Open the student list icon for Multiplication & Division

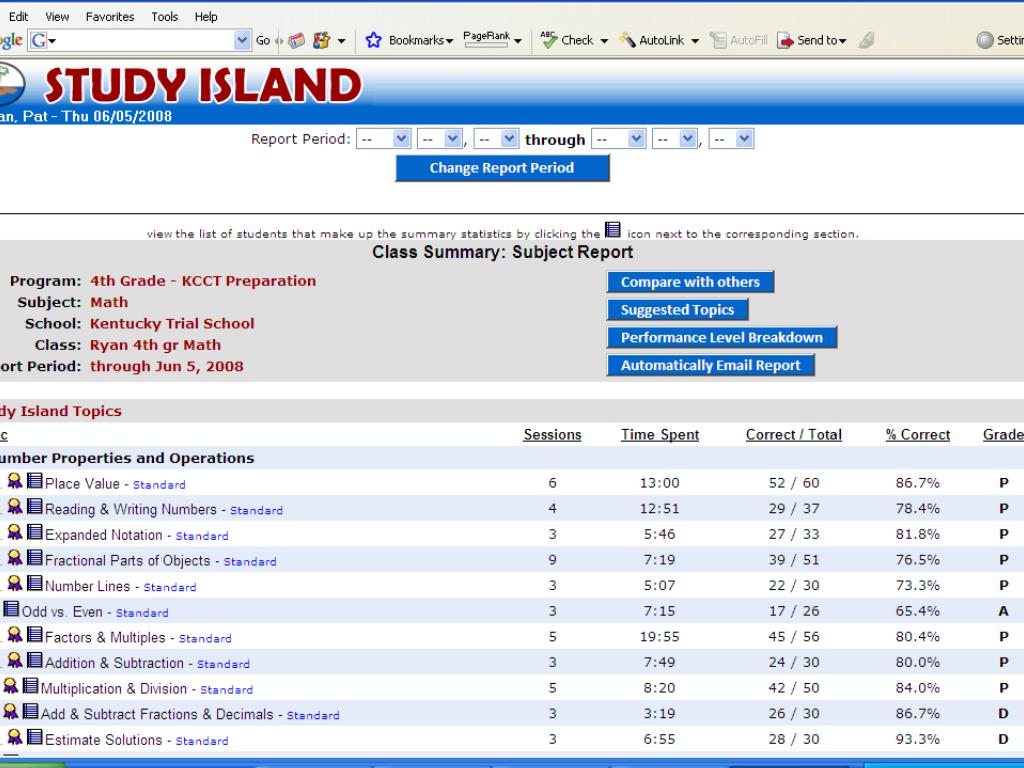click(31, 686)
